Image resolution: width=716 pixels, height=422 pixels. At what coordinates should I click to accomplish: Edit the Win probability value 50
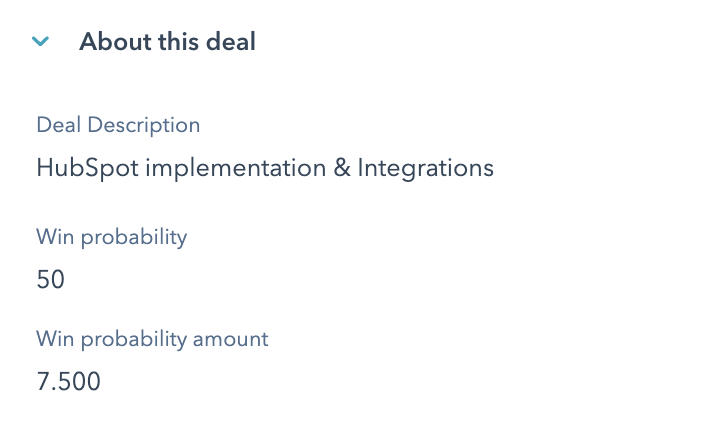tap(50, 280)
